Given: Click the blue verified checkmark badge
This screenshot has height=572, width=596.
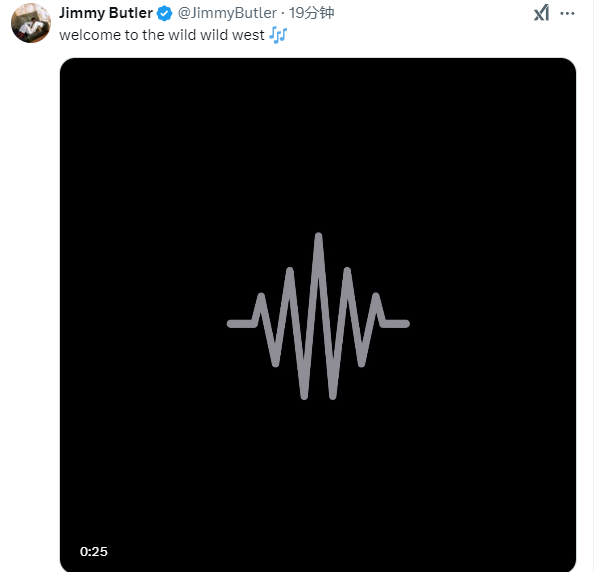Looking at the screenshot, I should pos(164,13).
